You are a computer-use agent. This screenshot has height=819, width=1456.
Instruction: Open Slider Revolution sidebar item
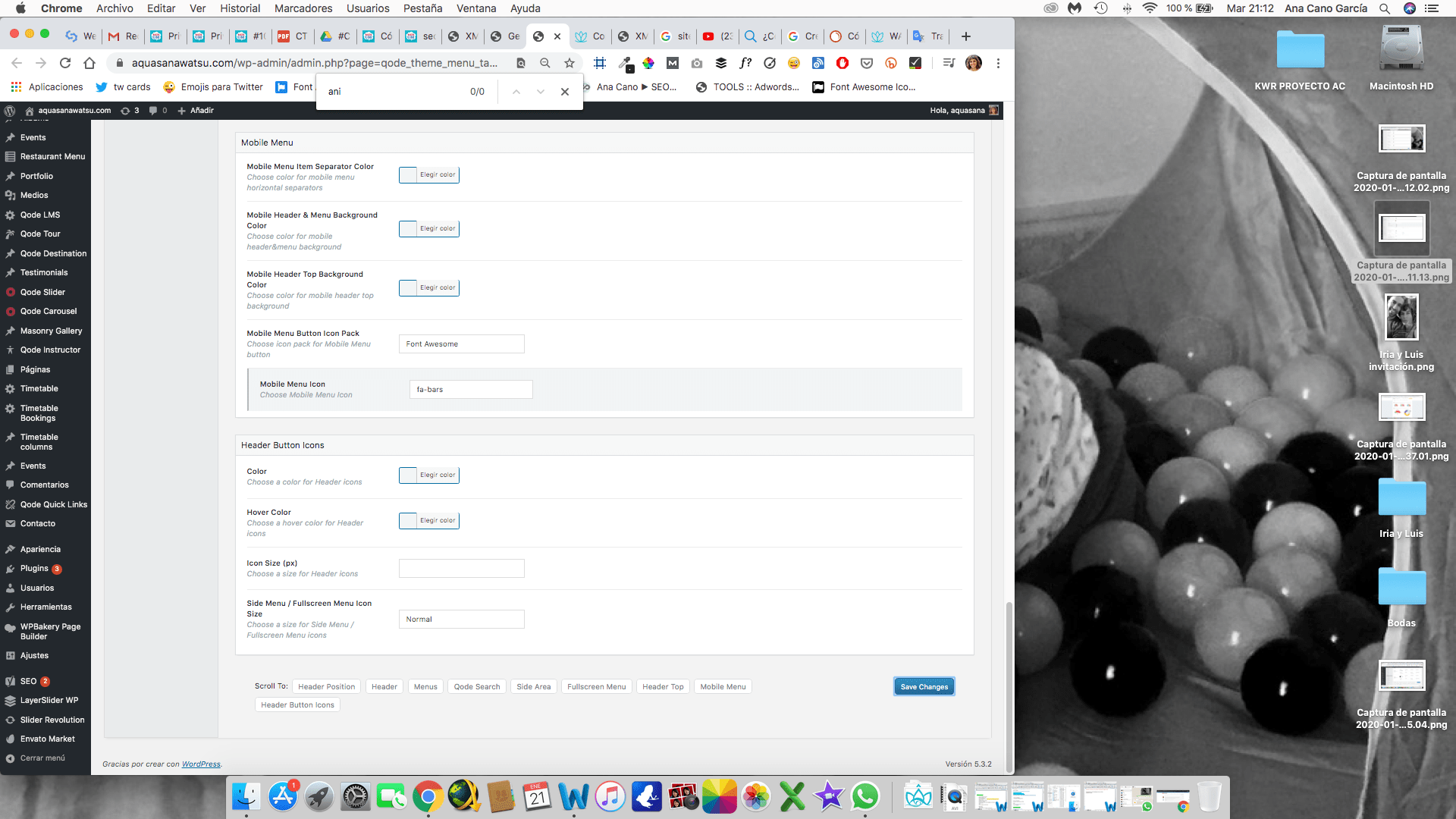tap(52, 720)
